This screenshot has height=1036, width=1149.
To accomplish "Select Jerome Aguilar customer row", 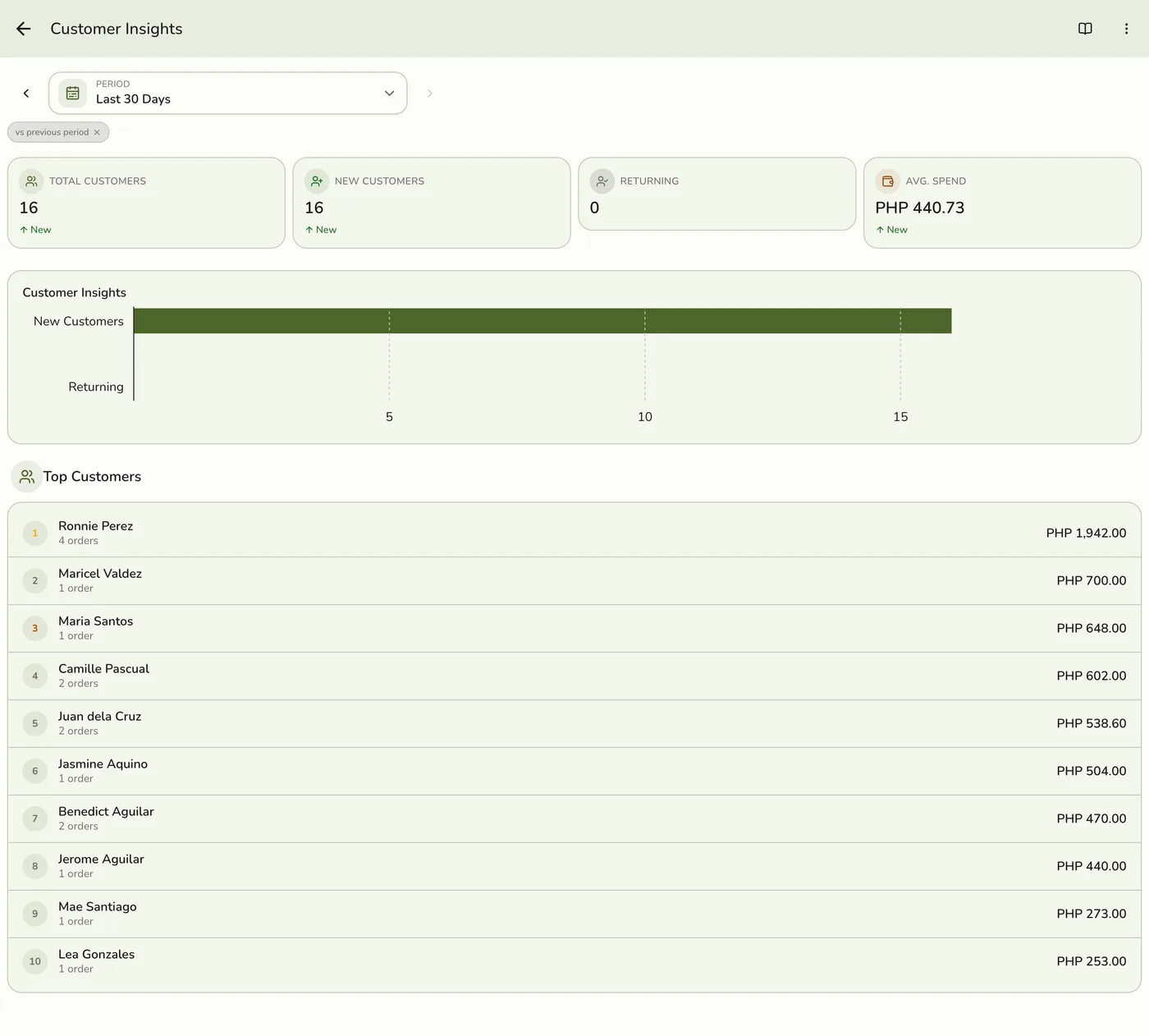I will point(574,867).
